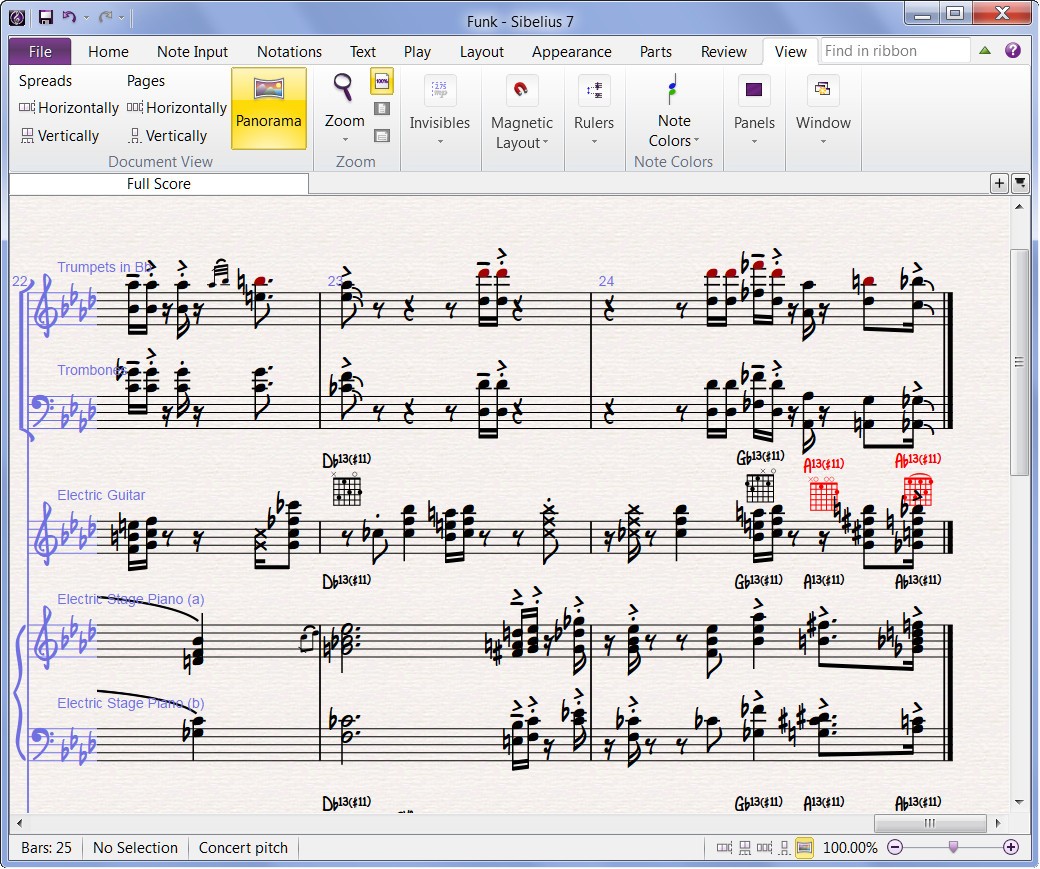This screenshot has width=1040, height=869.
Task: Select the Full Score document tab
Action: point(159,184)
